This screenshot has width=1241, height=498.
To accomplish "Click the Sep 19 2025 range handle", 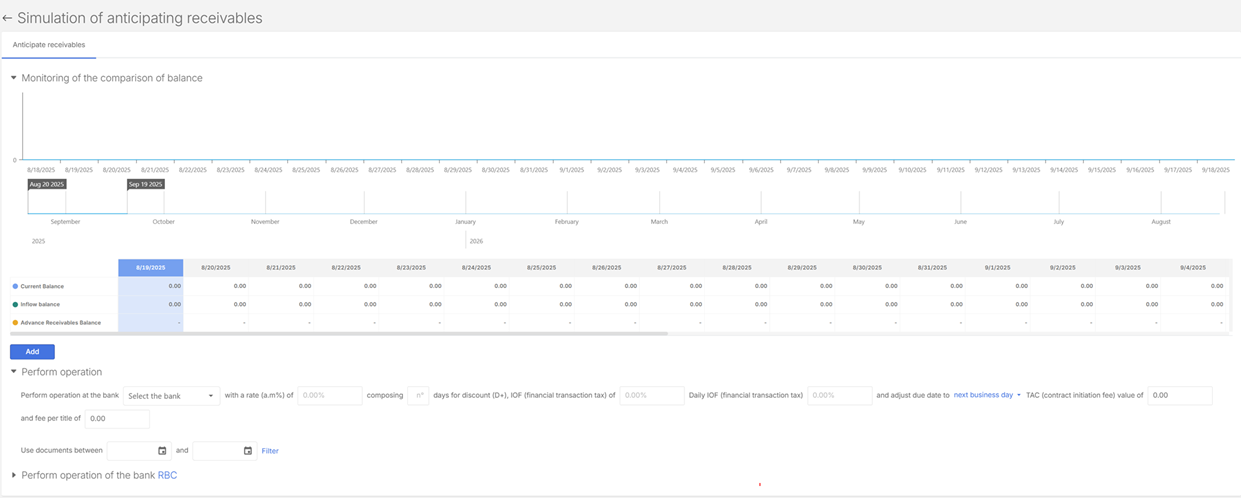I will 145,184.
